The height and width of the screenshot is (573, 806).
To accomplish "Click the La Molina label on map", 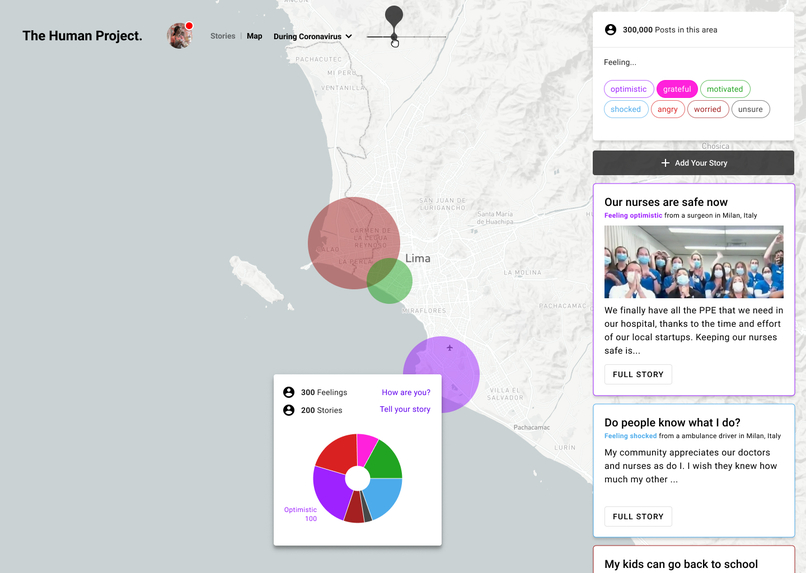I will click(x=522, y=272).
